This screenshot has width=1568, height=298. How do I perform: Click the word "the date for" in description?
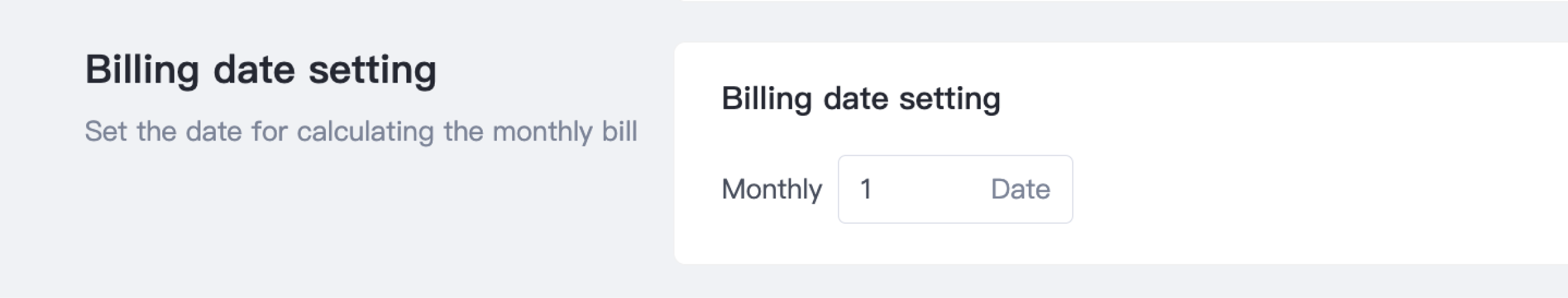tap(212, 131)
